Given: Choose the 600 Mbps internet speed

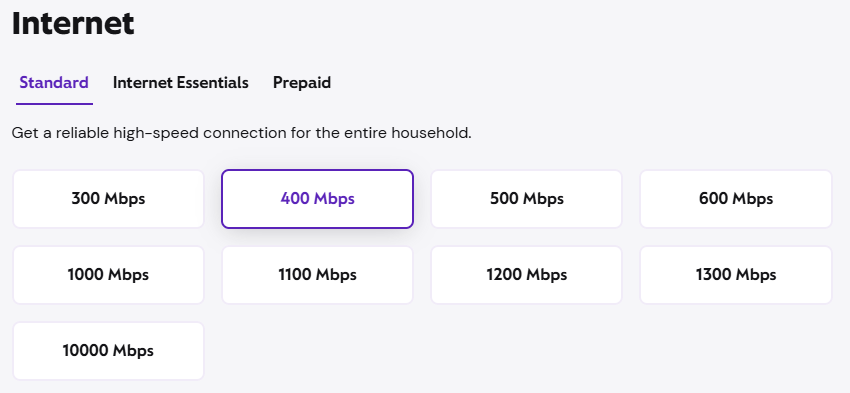Looking at the screenshot, I should [x=736, y=199].
